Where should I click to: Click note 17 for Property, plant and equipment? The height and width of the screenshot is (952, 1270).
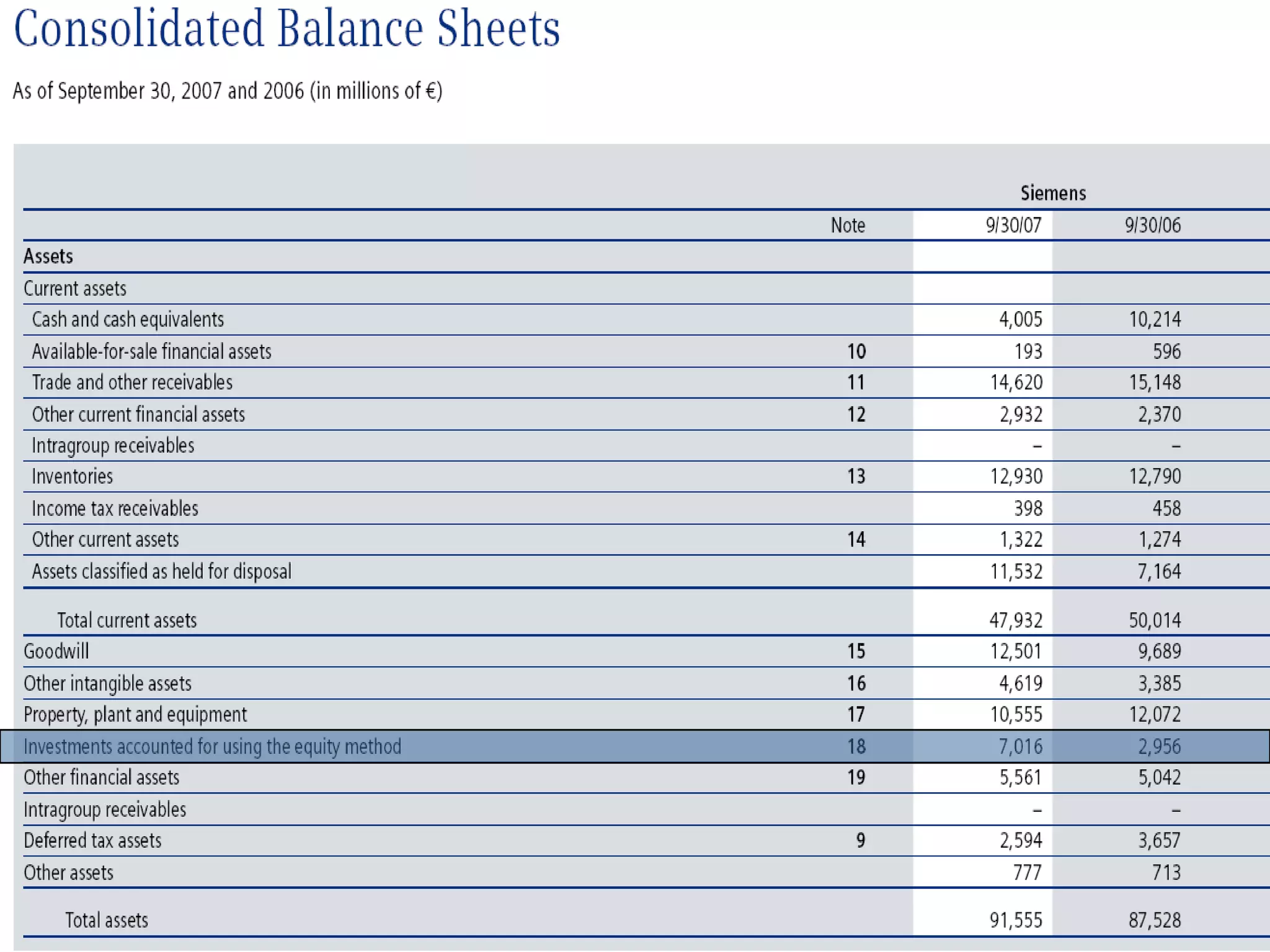pos(856,715)
